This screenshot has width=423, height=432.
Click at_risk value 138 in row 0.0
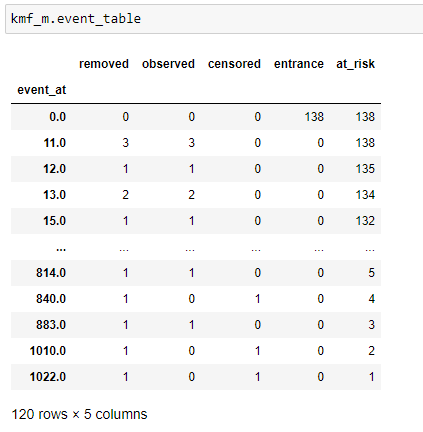tap(365, 117)
